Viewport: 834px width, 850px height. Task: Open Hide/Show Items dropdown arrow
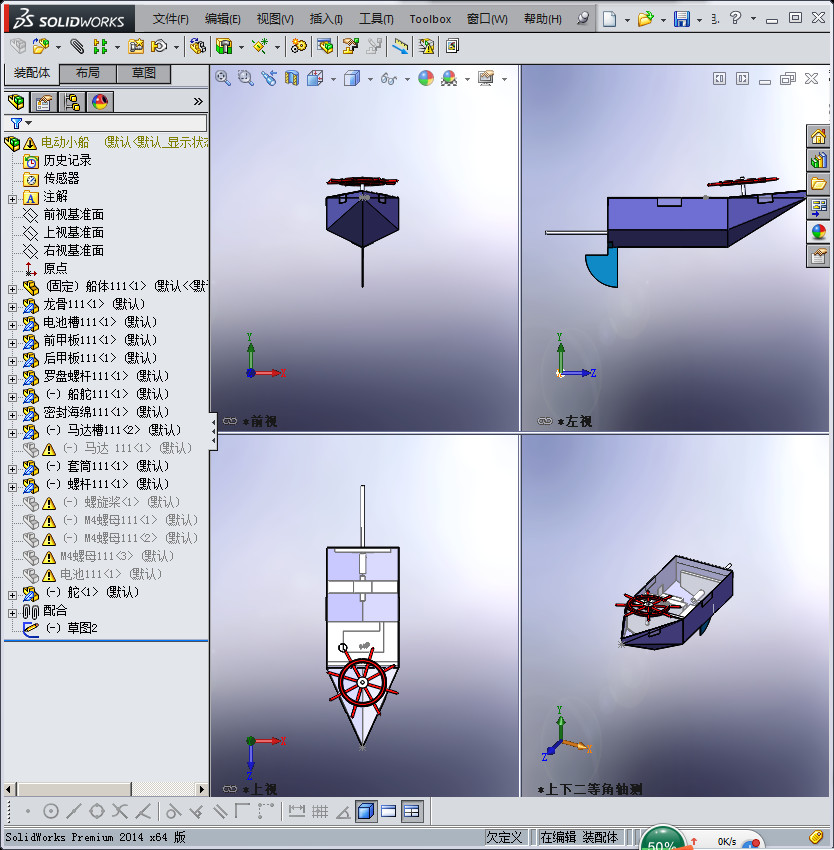click(407, 80)
